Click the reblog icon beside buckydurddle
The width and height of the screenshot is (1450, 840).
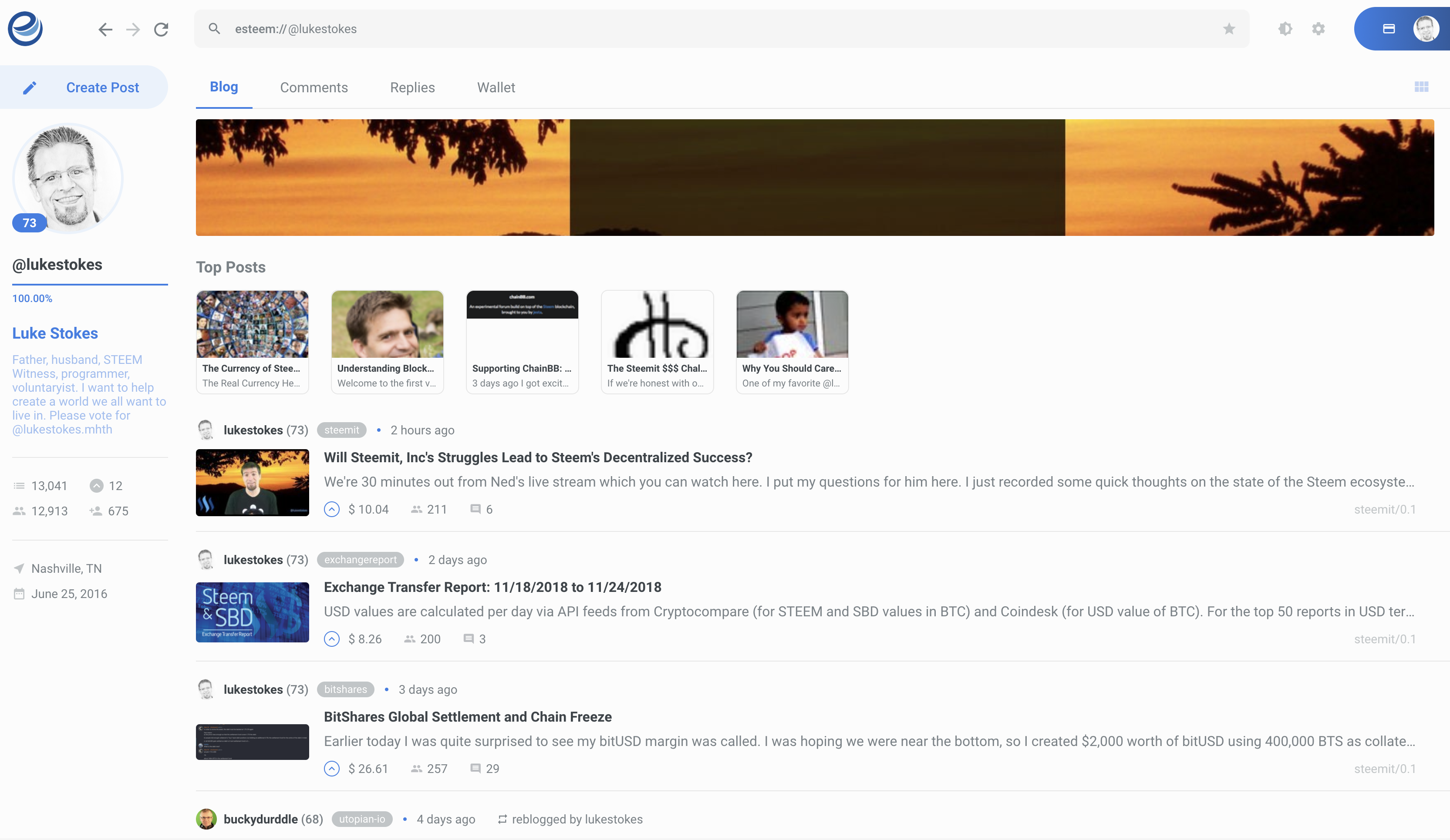click(501, 819)
